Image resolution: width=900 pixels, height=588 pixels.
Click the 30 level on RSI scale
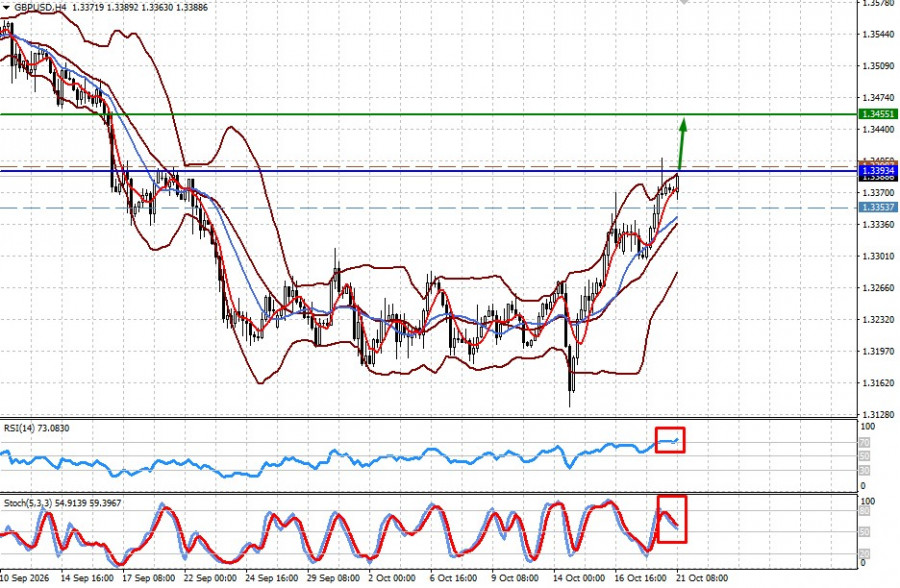(864, 470)
